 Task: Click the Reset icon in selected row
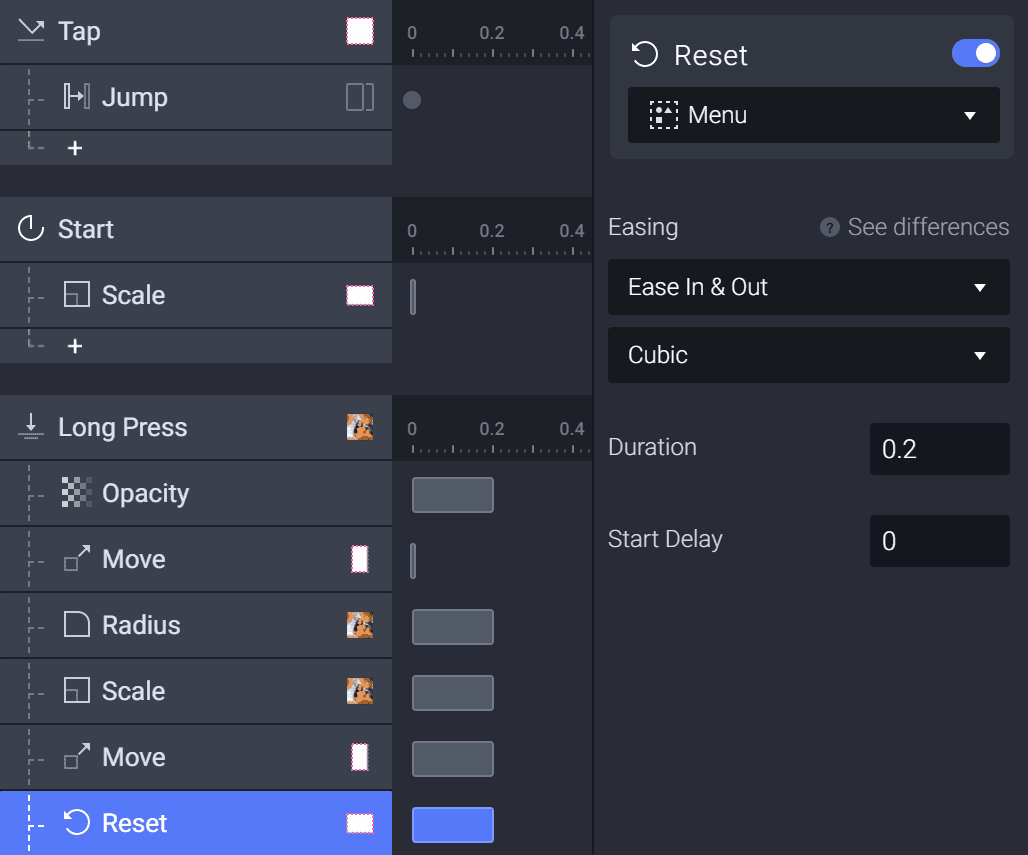tap(77, 822)
